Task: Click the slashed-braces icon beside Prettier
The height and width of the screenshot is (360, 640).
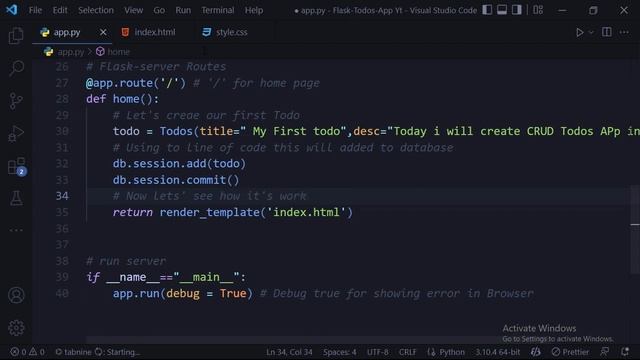Action: (536, 352)
